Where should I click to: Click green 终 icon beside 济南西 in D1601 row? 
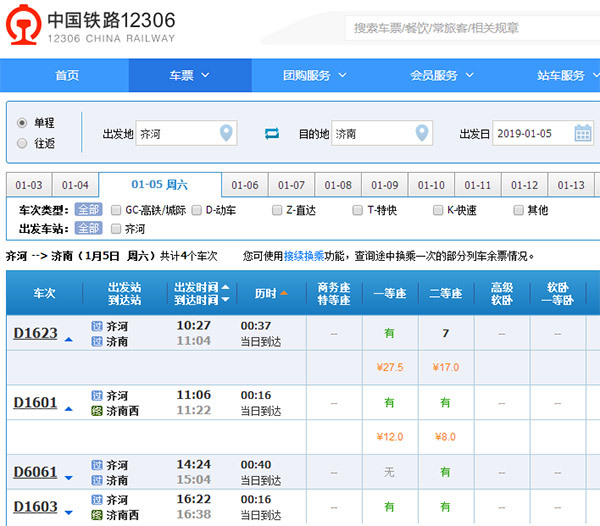coord(97,411)
